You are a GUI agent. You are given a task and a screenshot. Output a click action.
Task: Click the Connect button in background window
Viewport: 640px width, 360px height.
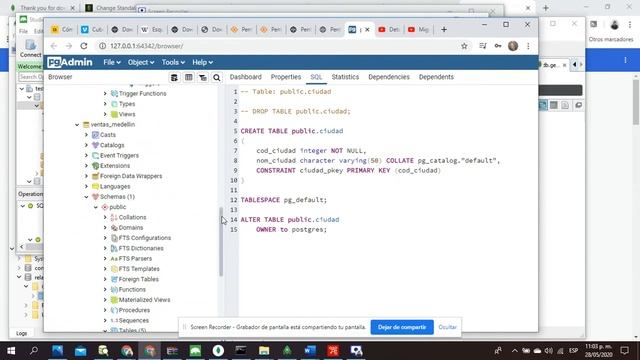tap(31, 49)
